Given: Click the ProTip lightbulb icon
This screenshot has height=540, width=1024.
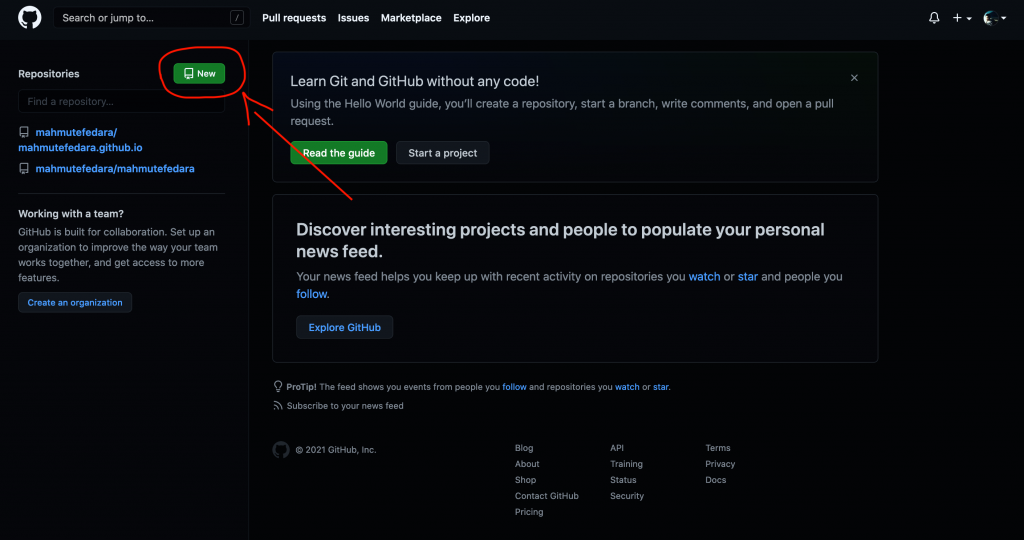Looking at the screenshot, I should click(278, 387).
